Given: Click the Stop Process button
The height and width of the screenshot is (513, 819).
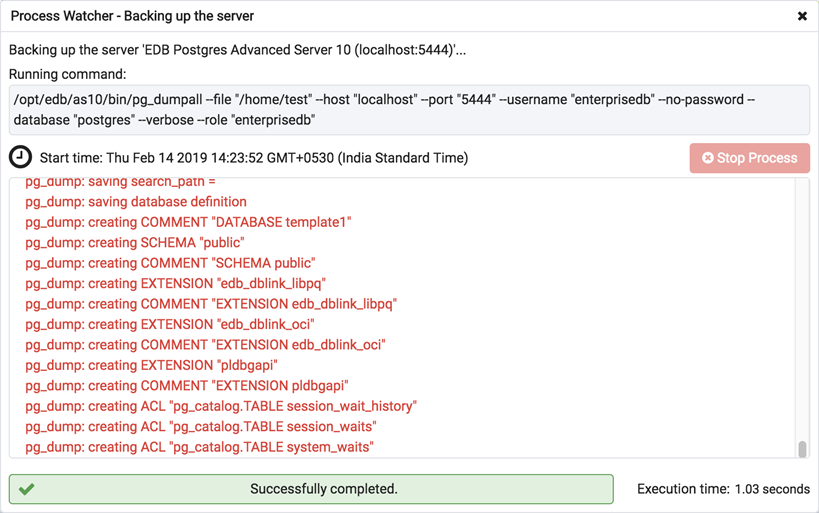Looking at the screenshot, I should (x=749, y=158).
